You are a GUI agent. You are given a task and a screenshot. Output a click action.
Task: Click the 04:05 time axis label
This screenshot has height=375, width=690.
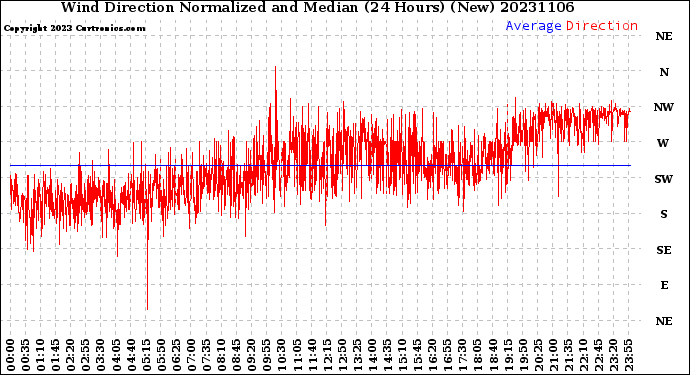[x=116, y=355]
